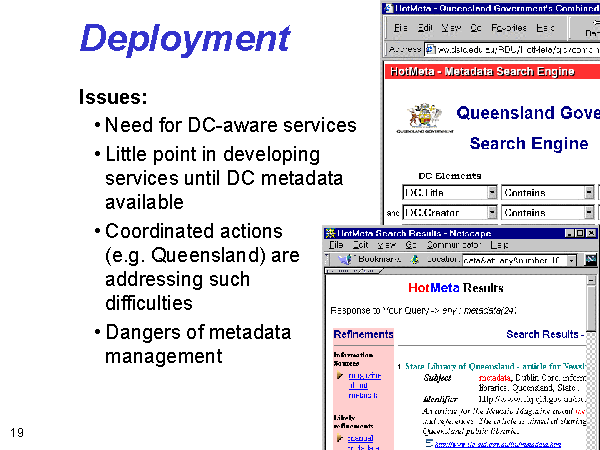Open the DC.Title element dropdown
Image resolution: width=600 pixels, height=450 pixels.
(x=492, y=192)
